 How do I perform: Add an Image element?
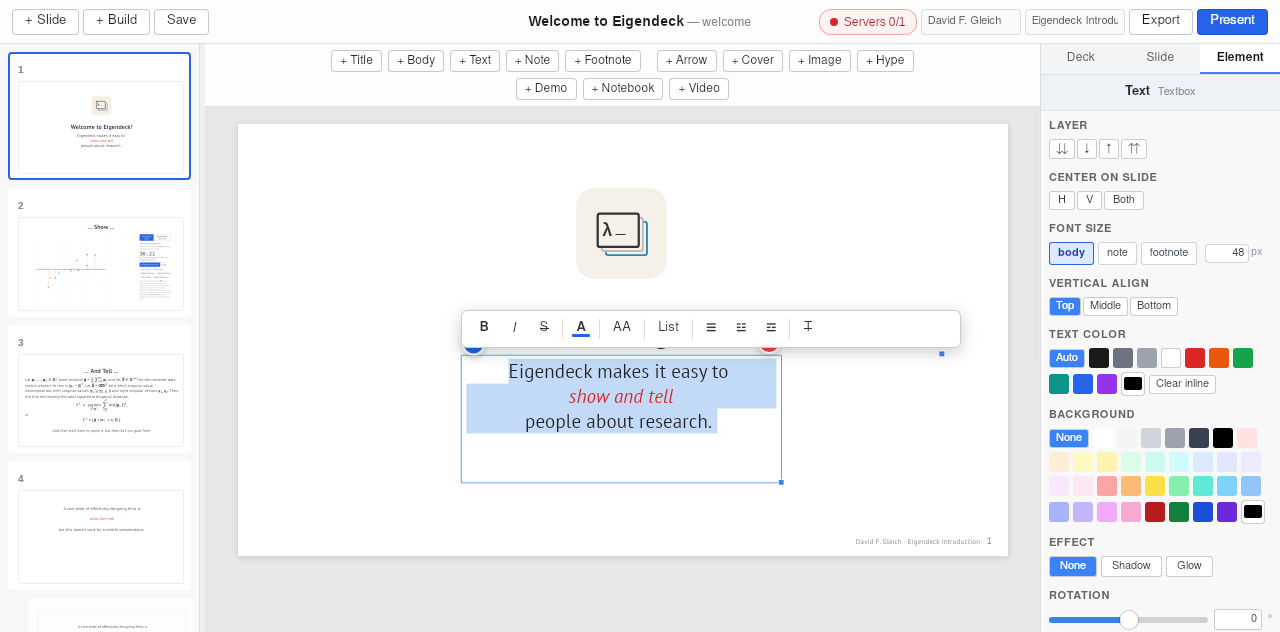820,61
